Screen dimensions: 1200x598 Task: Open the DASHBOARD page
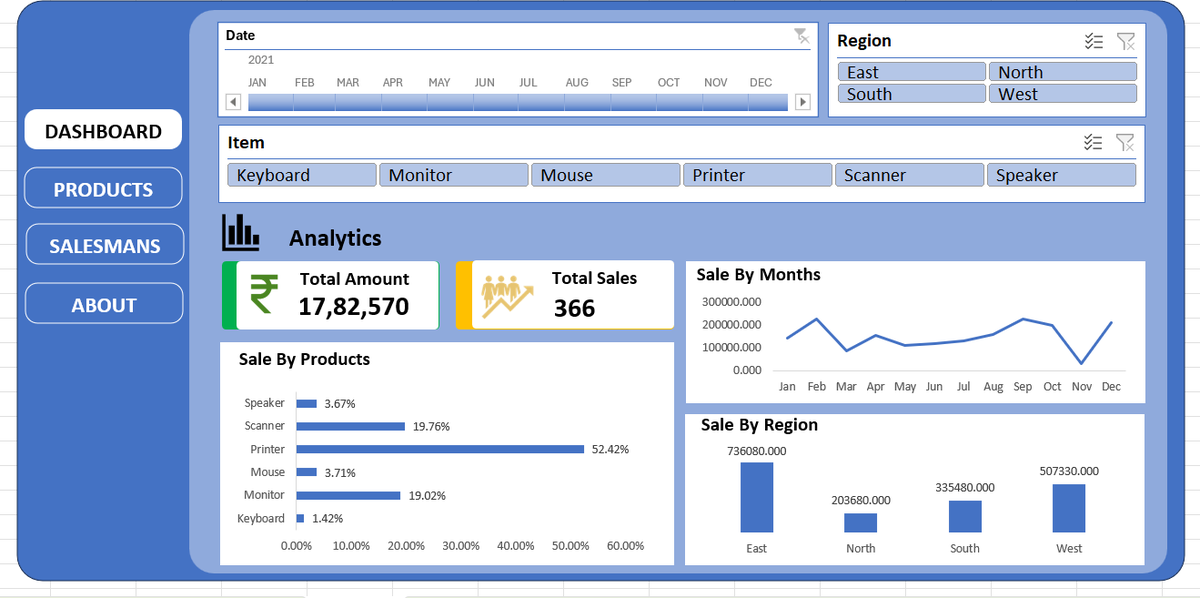tap(103, 130)
